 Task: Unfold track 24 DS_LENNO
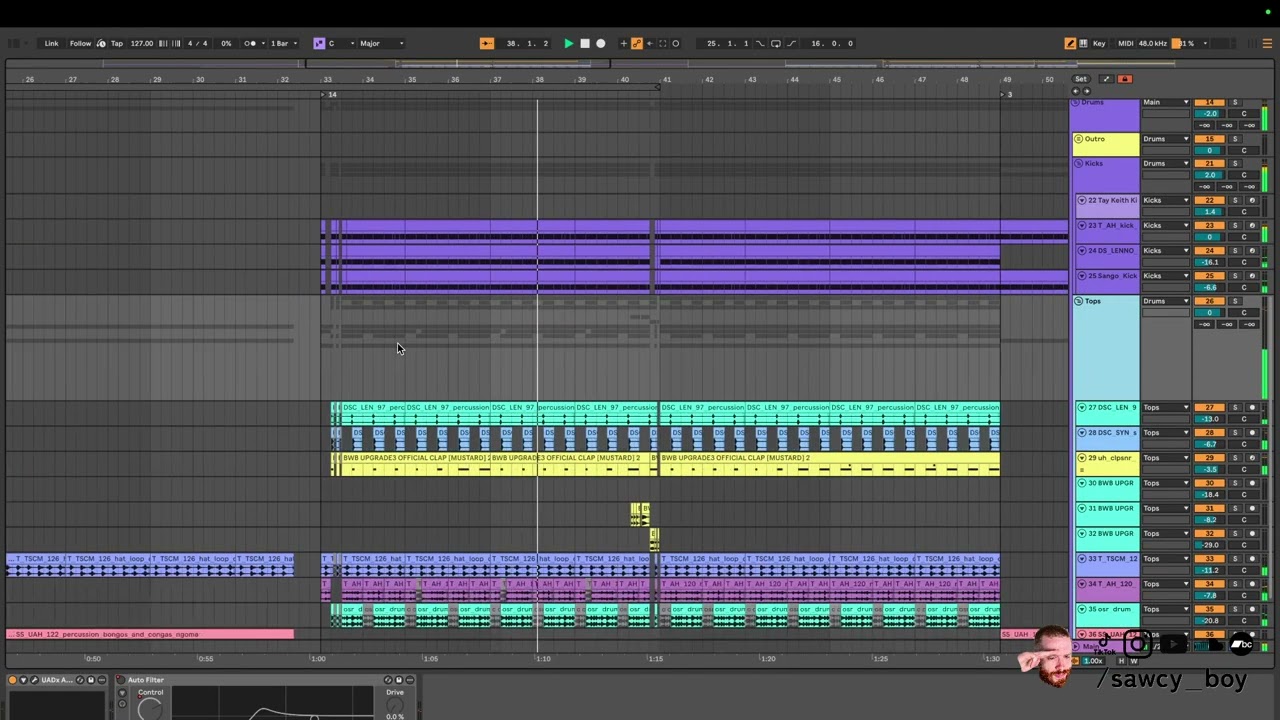[1082, 250]
